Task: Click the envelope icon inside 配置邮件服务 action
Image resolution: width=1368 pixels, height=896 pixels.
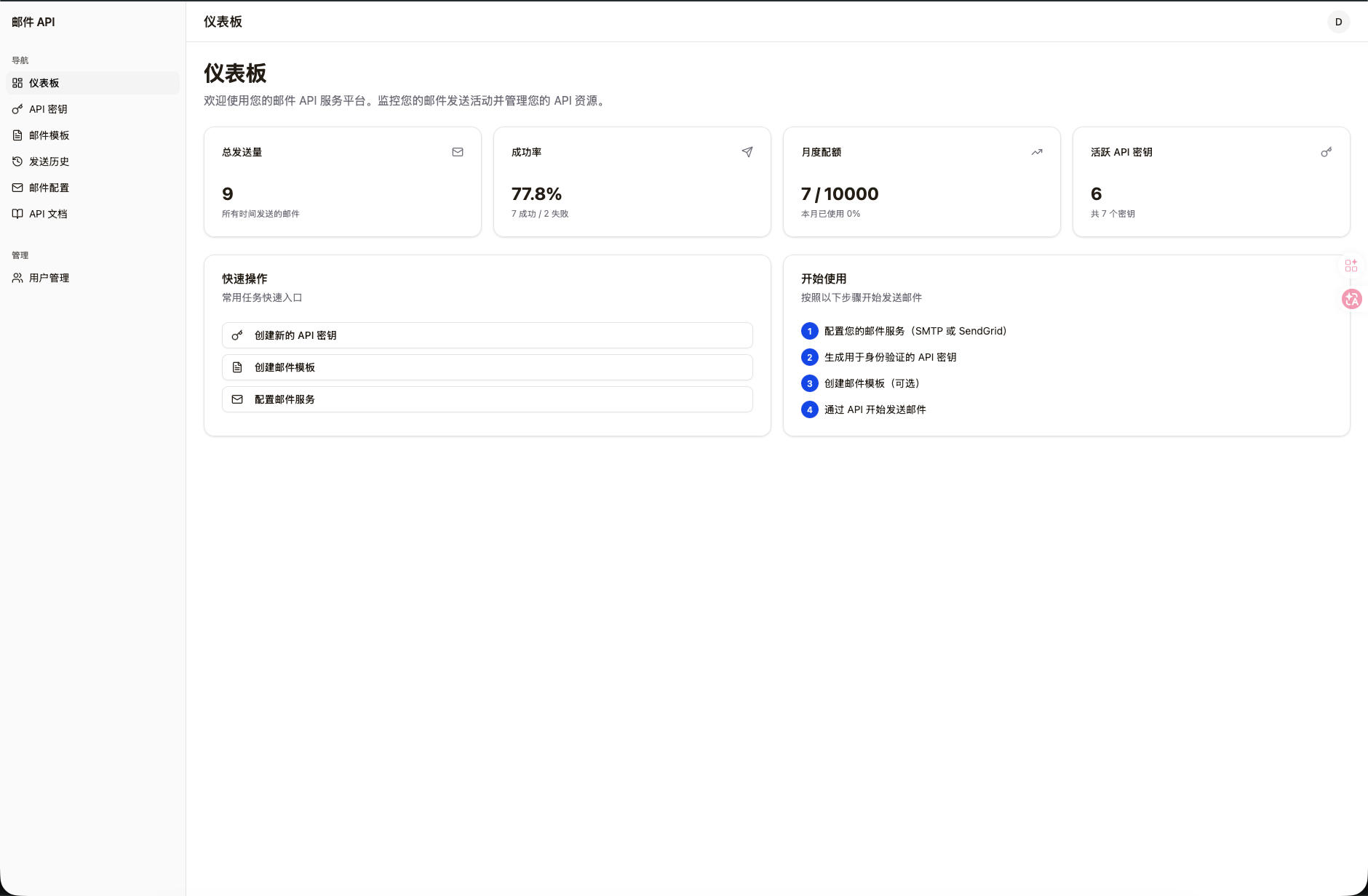Action: (x=237, y=399)
